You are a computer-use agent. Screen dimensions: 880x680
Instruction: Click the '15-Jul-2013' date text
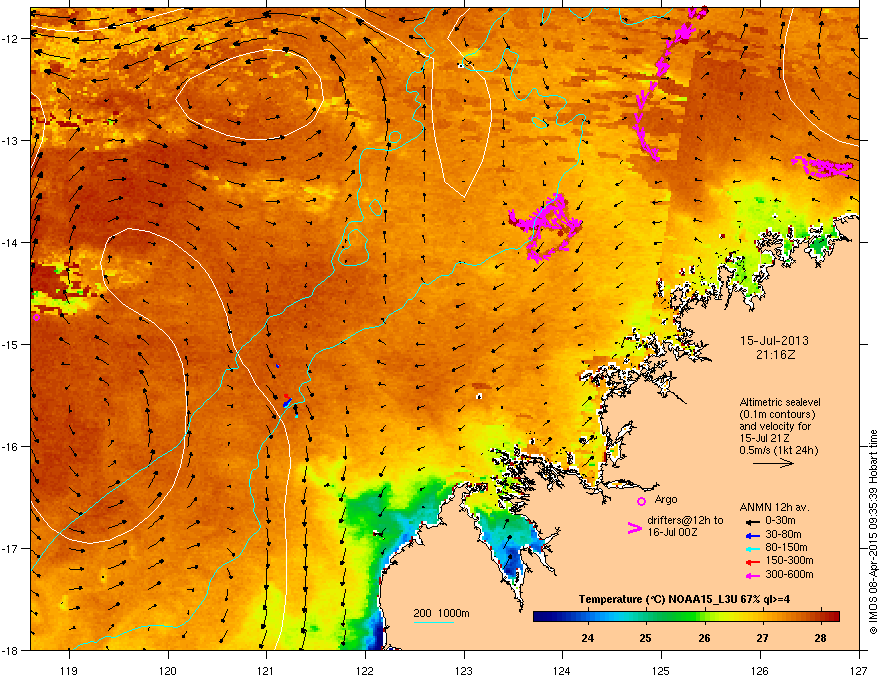click(774, 341)
